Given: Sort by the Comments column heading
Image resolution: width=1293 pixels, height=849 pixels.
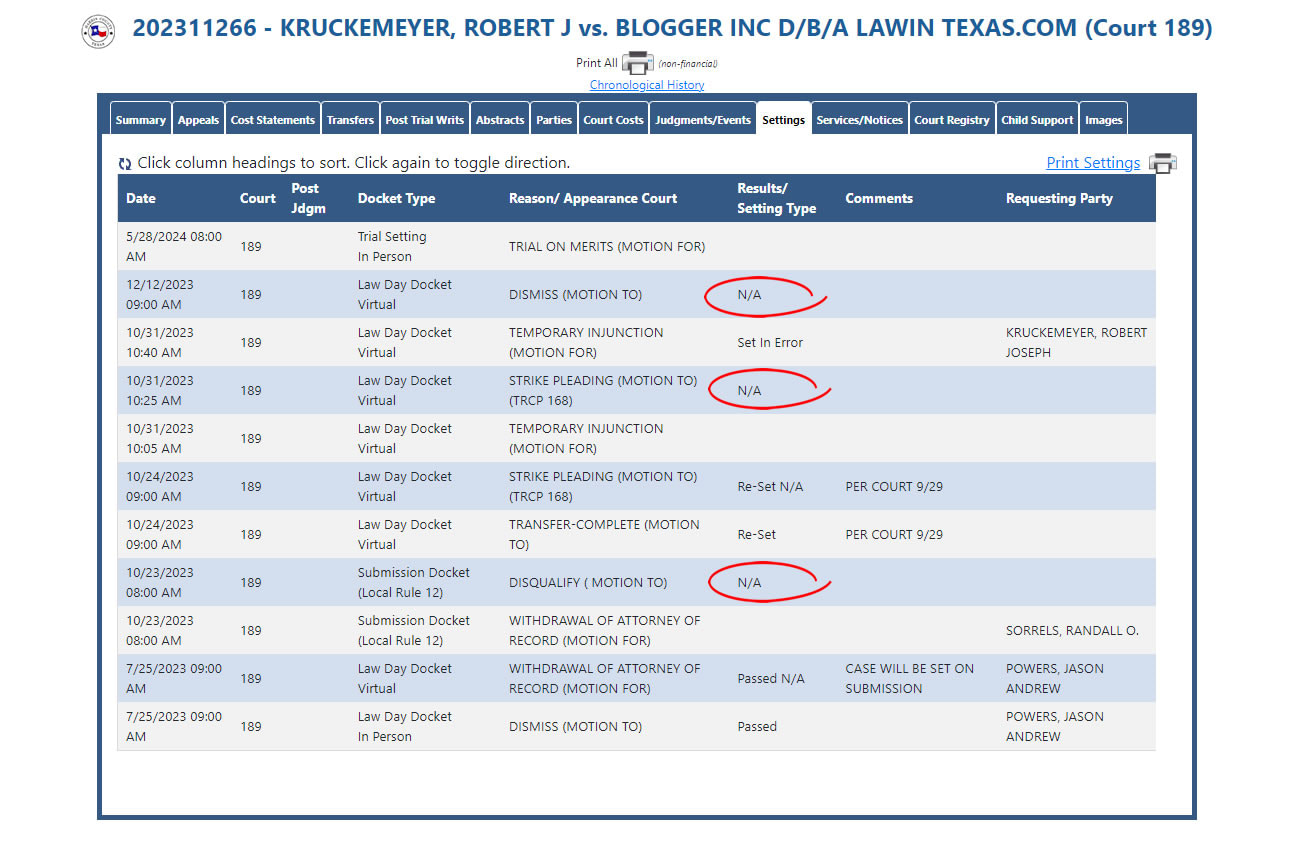Looking at the screenshot, I should (x=879, y=198).
